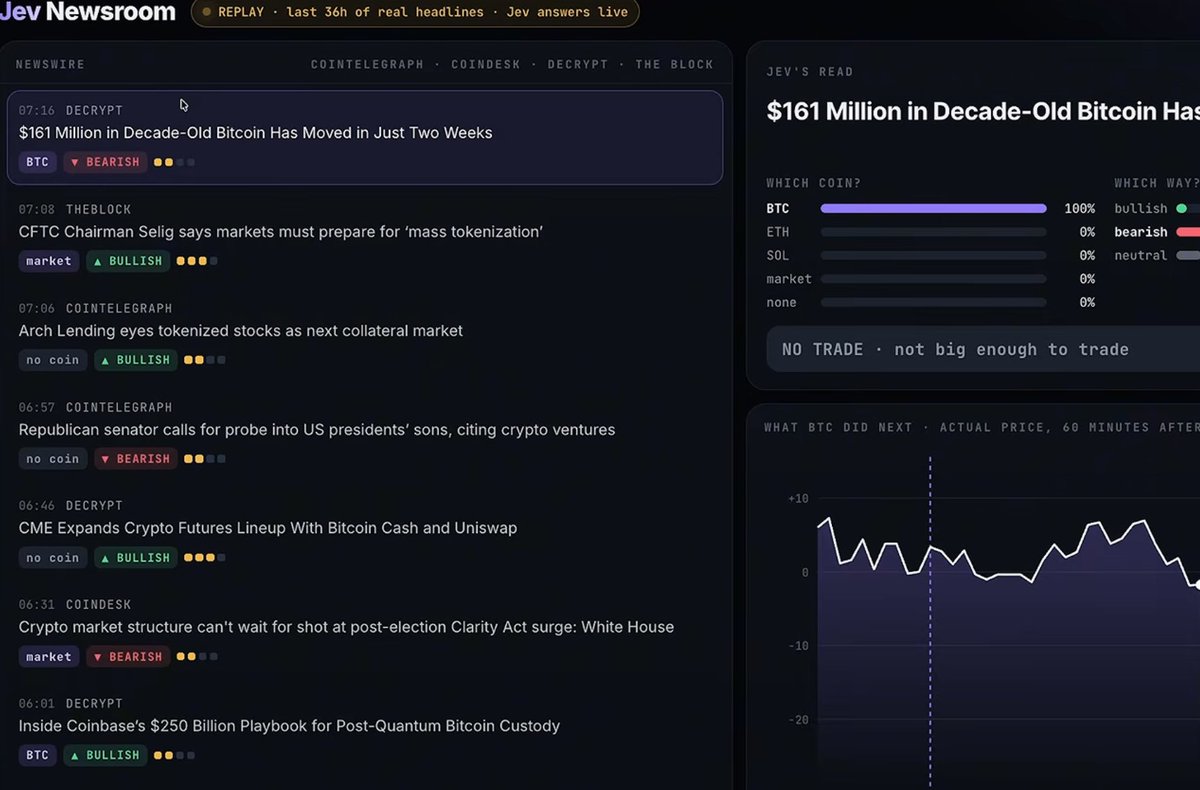Select THE BLOCK source filter
Image resolution: width=1200 pixels, height=790 pixels.
674,64
